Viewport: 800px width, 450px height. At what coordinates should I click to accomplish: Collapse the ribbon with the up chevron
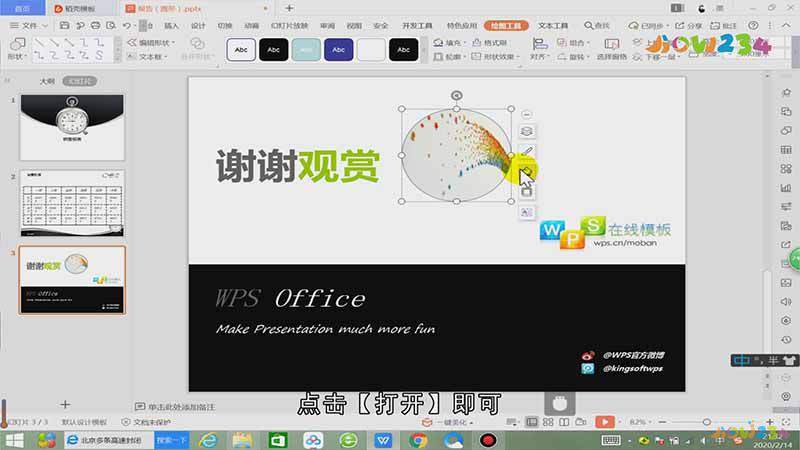coord(786,25)
